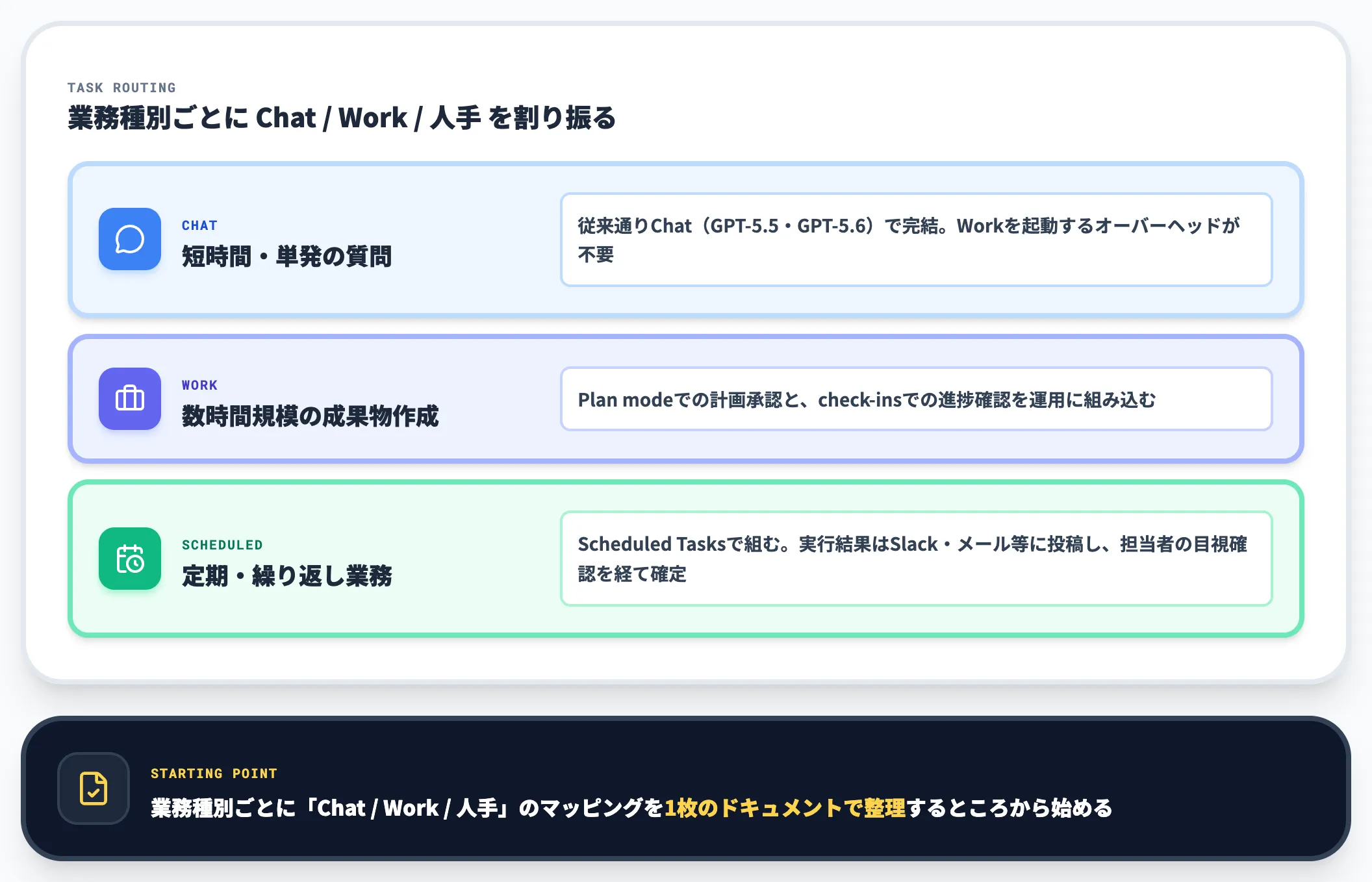Image resolution: width=1372 pixels, height=882 pixels.
Task: Click the heading 業務種別ごとに Chat / Work / 人手 を割り振る
Action: pos(342,118)
